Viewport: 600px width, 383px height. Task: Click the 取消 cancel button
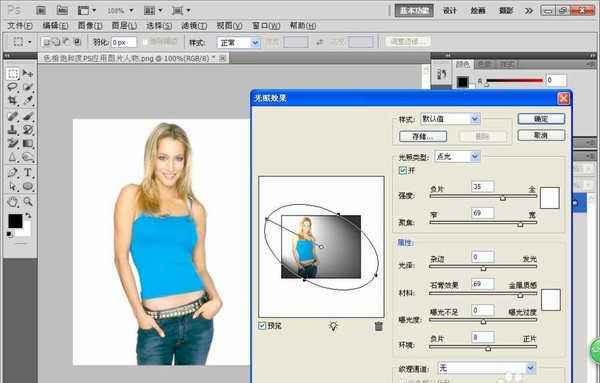pyautogui.click(x=541, y=135)
